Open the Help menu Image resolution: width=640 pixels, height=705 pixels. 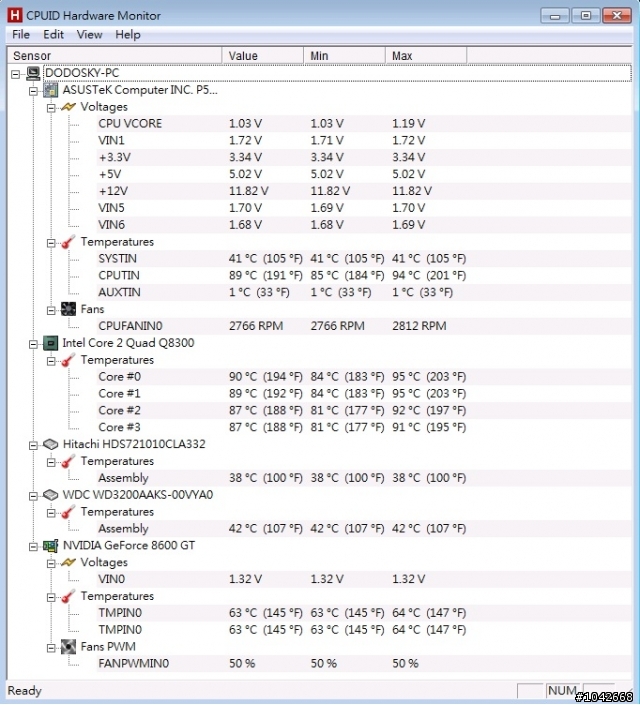128,35
